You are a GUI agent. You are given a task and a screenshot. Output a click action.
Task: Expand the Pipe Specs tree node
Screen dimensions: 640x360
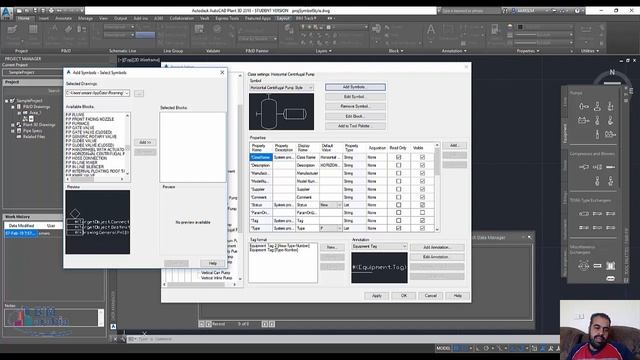(13, 131)
